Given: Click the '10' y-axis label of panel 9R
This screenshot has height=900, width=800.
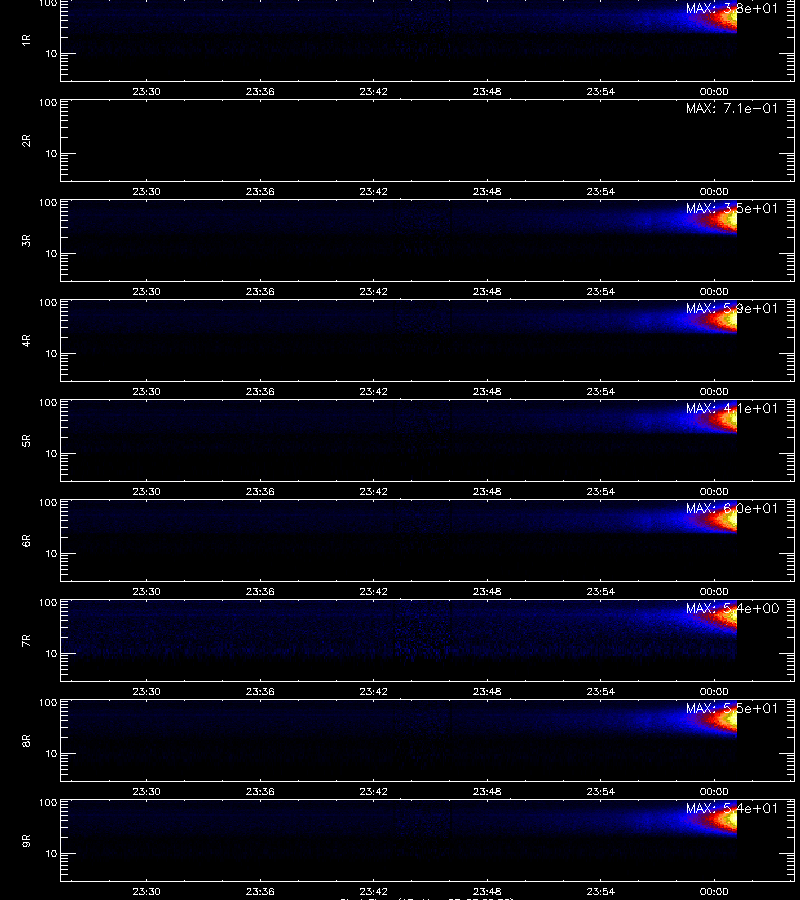Looking at the screenshot, I should click(x=51, y=854).
